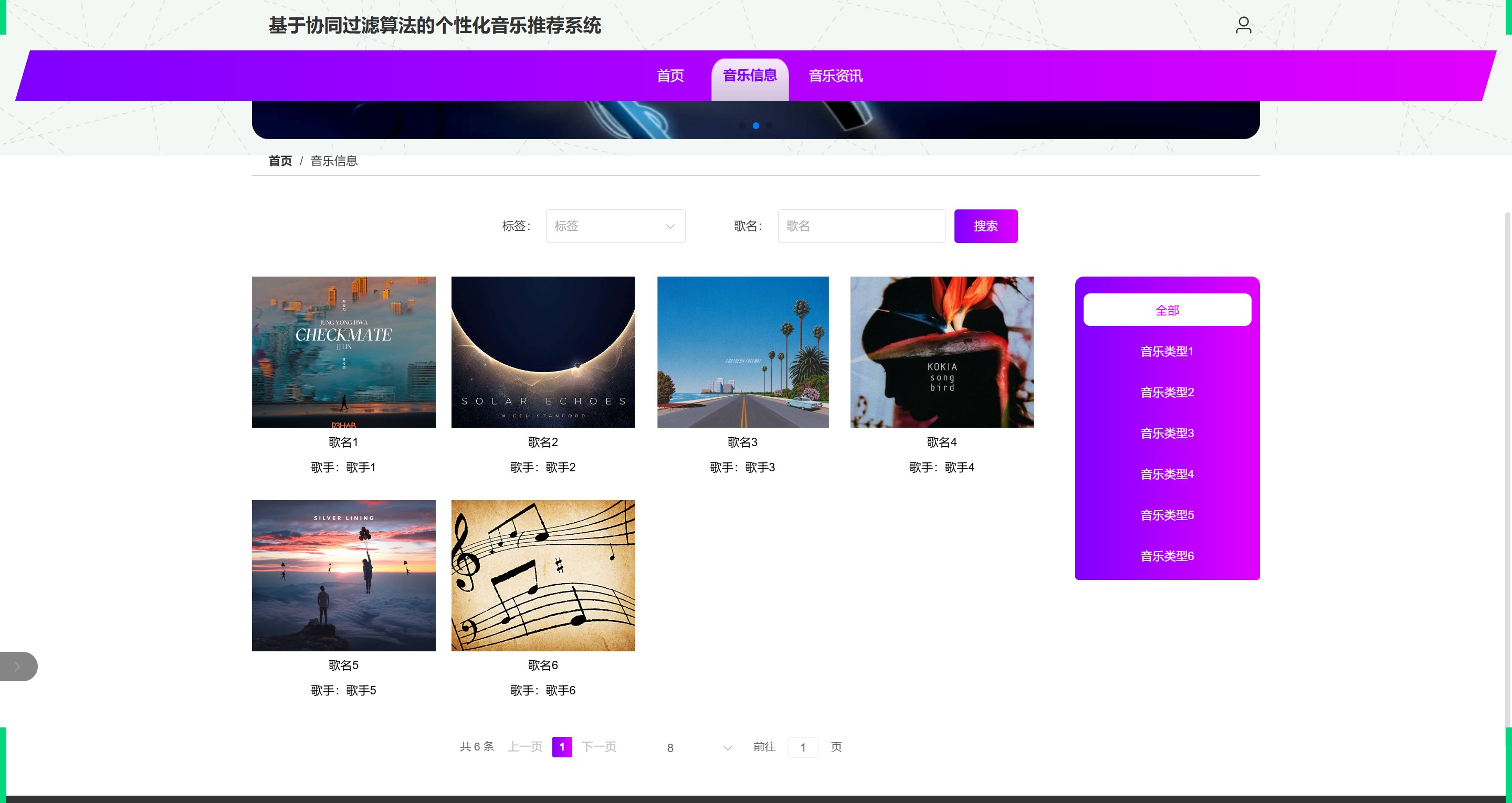Click the 搜索 button

[985, 226]
